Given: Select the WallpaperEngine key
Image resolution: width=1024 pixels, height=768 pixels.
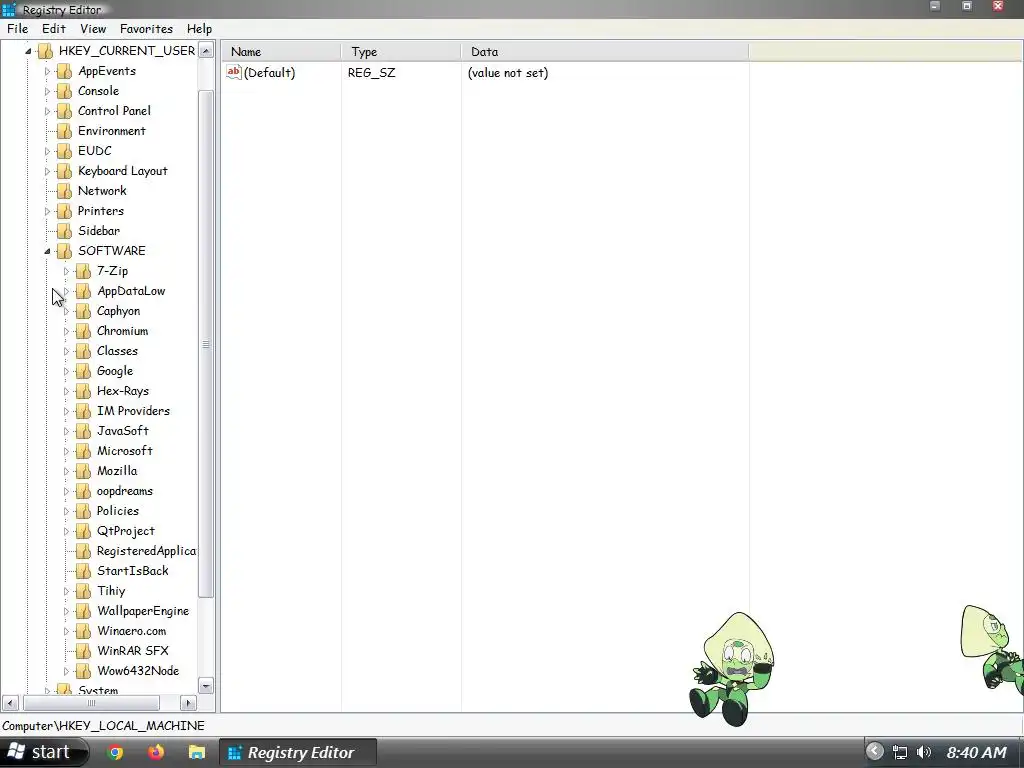Looking at the screenshot, I should click(x=143, y=611).
